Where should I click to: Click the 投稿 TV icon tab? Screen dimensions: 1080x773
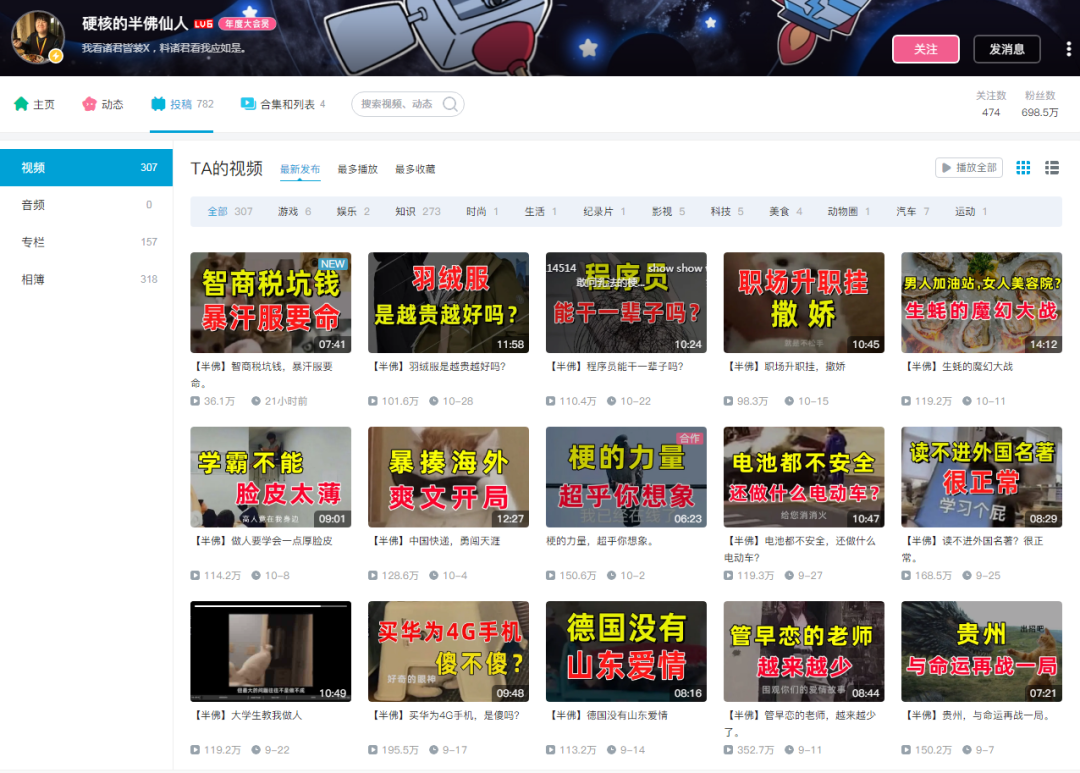(158, 104)
